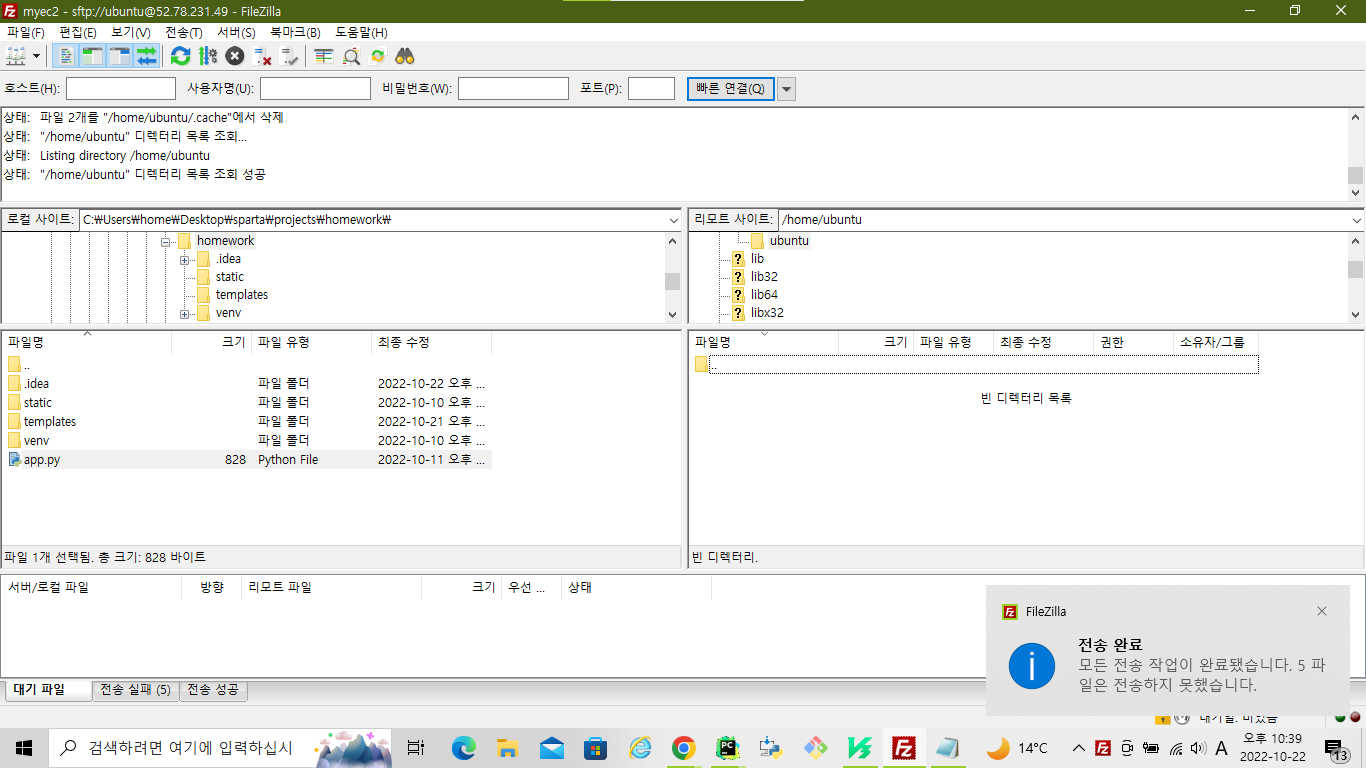Open the 보기(V) menu
1366x768 pixels.
click(131, 32)
